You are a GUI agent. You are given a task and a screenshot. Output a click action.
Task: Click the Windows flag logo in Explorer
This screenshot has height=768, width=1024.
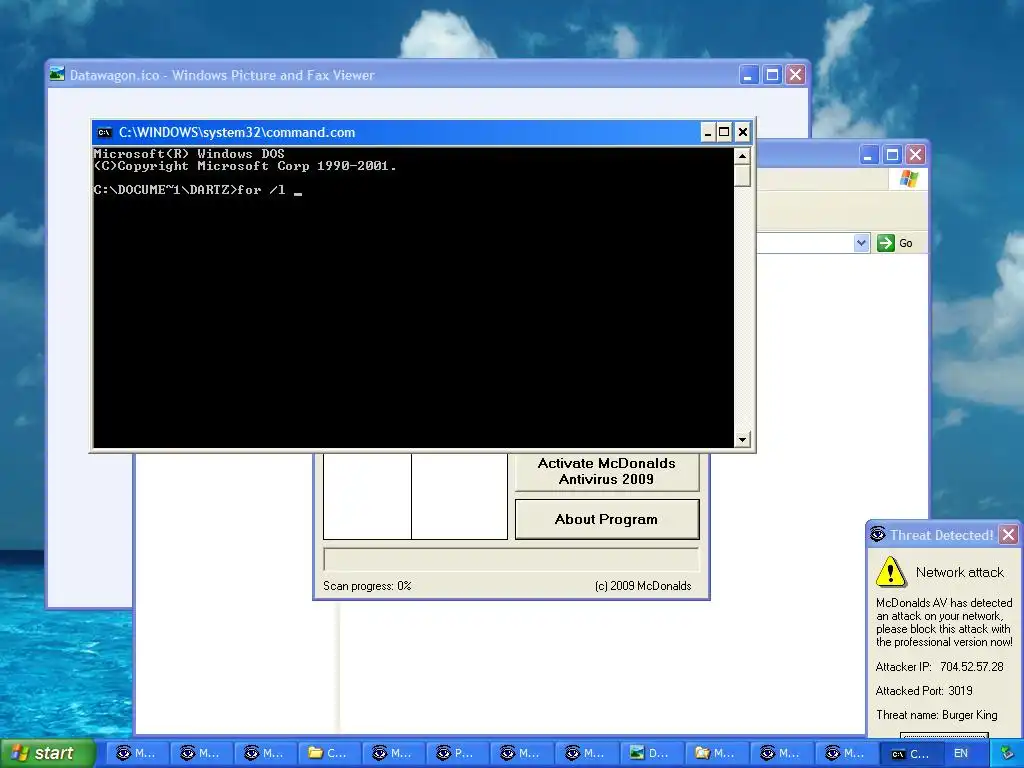click(x=908, y=179)
